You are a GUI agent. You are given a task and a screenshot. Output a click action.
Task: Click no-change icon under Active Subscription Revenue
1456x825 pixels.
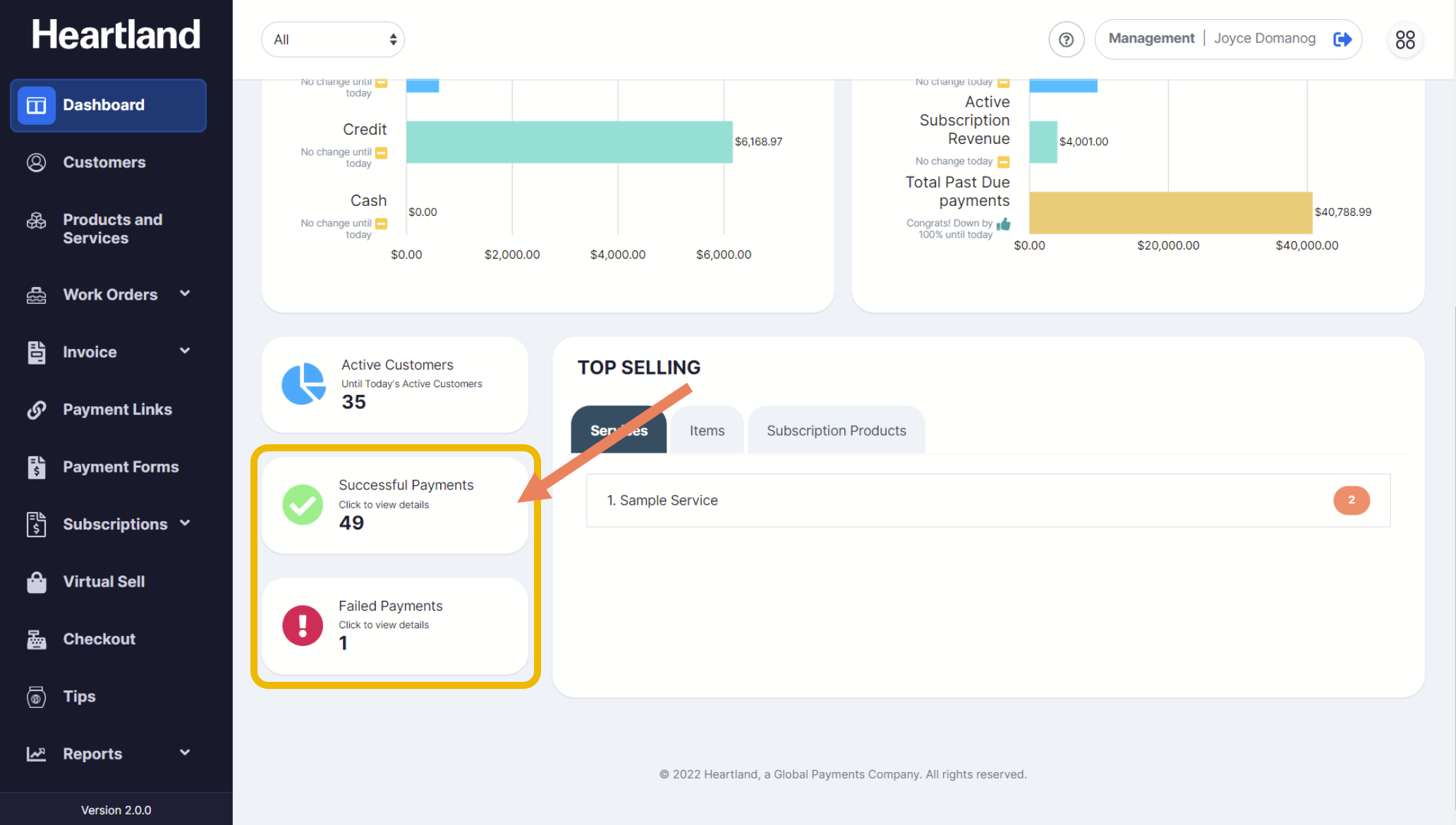pos(1004,162)
